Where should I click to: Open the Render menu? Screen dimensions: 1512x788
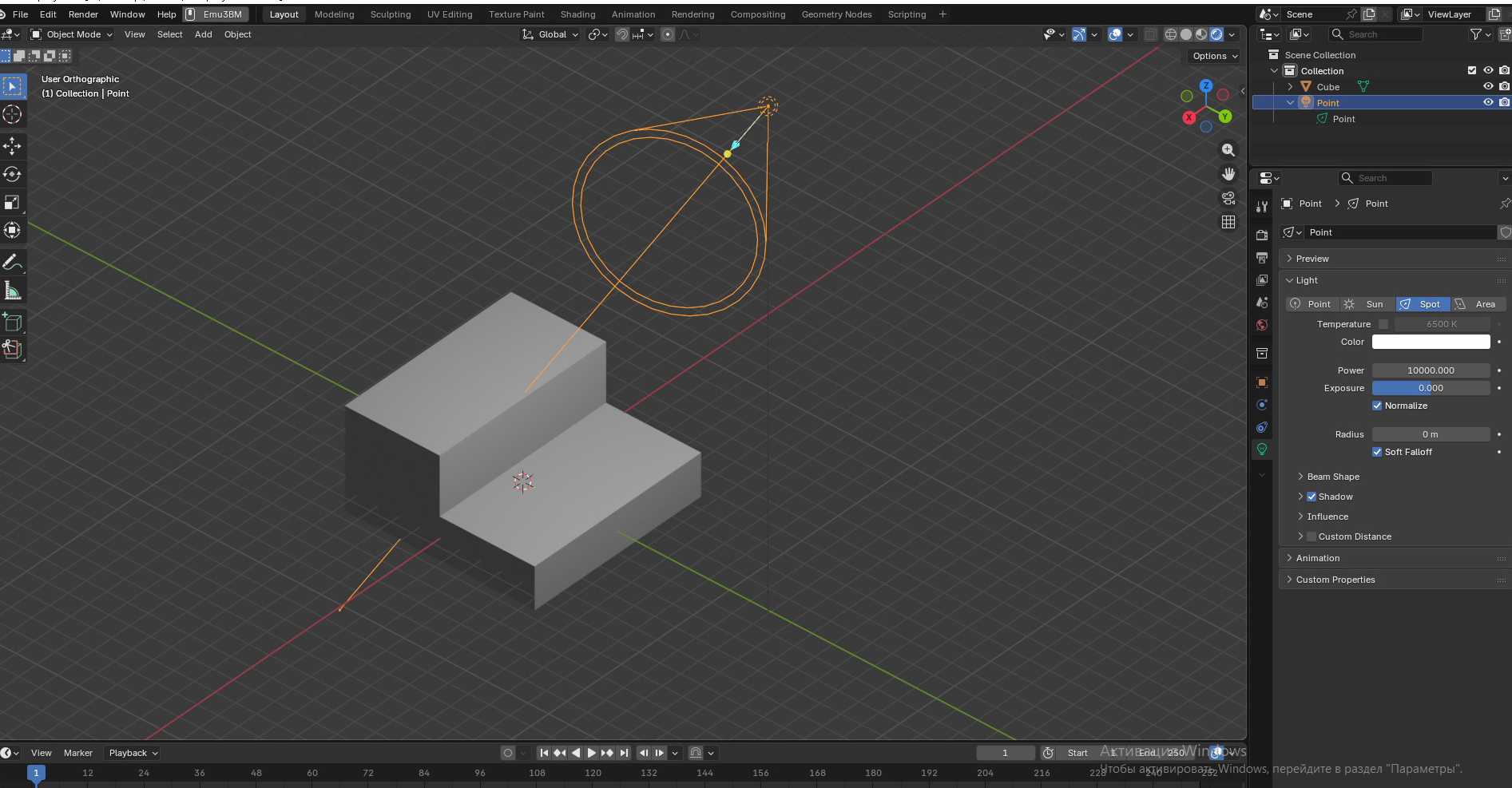click(83, 14)
